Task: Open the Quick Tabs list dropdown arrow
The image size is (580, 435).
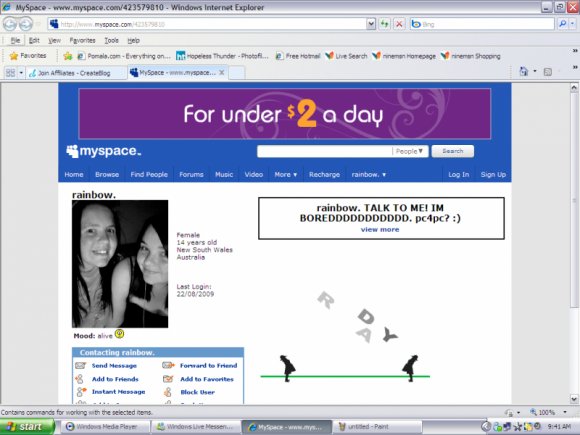Action: [x=21, y=73]
